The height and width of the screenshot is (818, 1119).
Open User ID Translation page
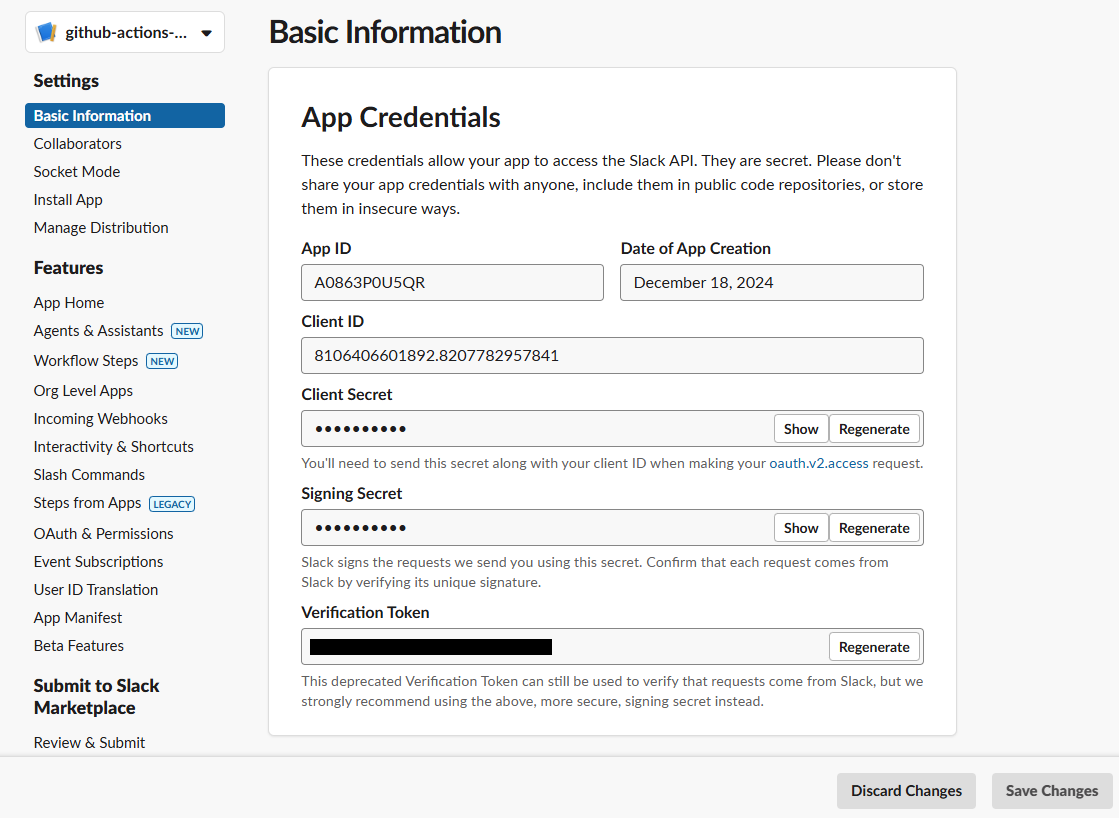(x=96, y=590)
